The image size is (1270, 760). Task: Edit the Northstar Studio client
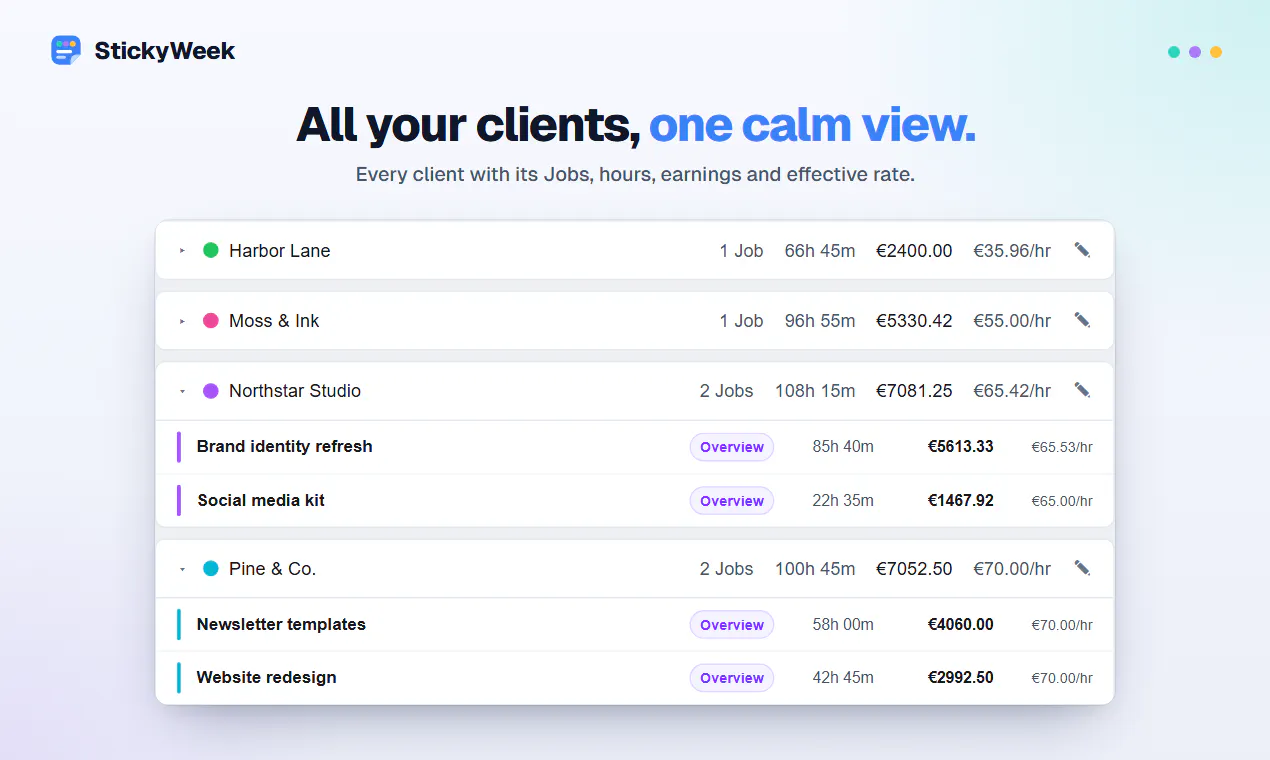coord(1082,390)
